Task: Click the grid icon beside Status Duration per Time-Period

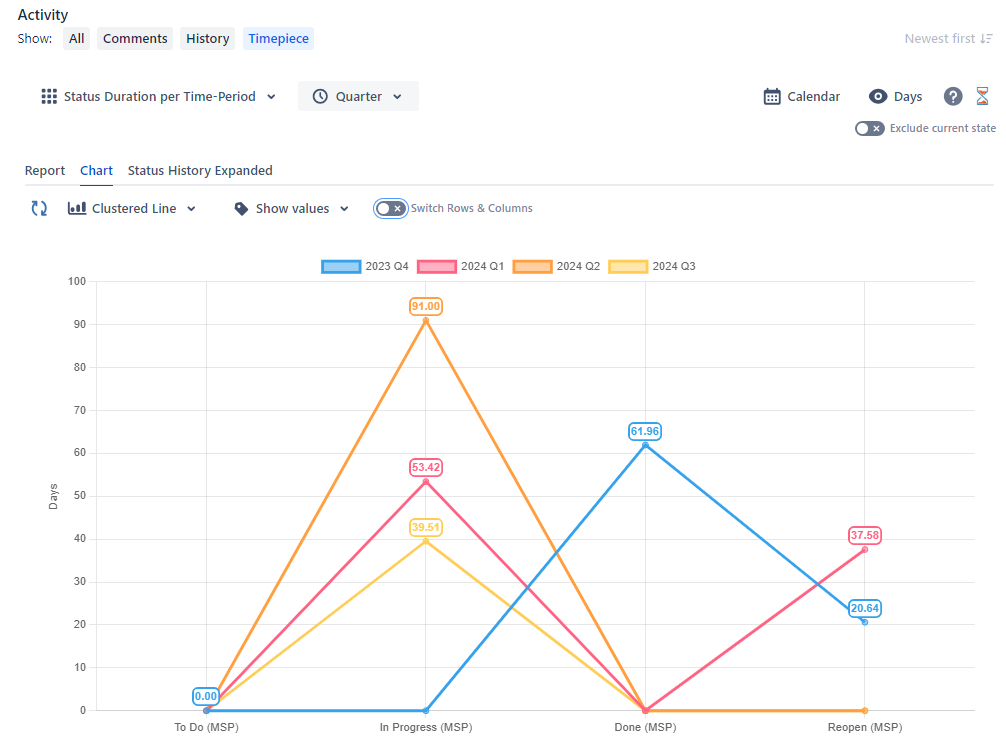Action: click(x=48, y=96)
